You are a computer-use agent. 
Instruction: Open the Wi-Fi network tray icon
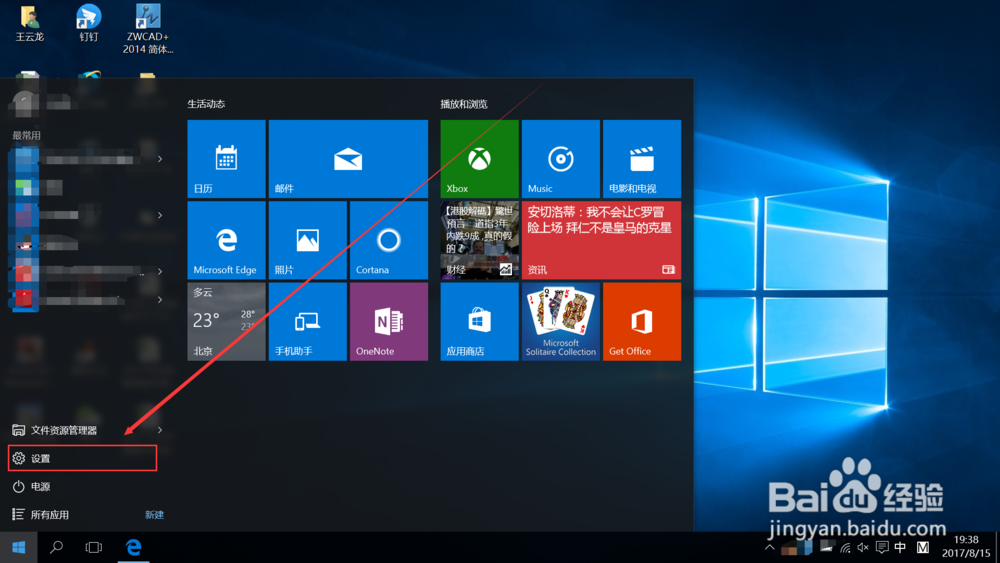coord(845,547)
